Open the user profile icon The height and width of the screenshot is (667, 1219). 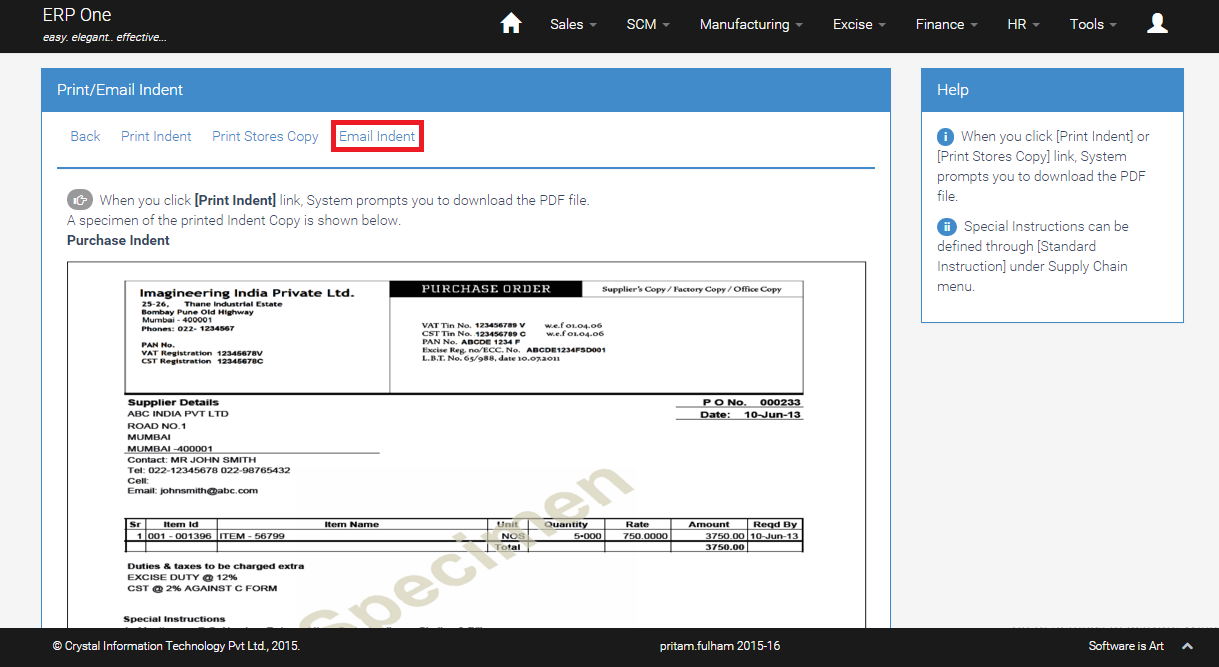tap(1157, 24)
